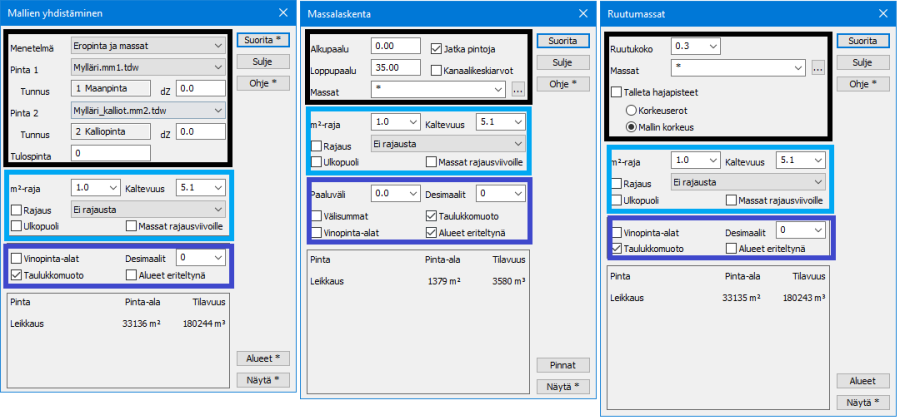Check the Välisummat option in Massalaskenta
The height and width of the screenshot is (420, 900).
[316, 215]
